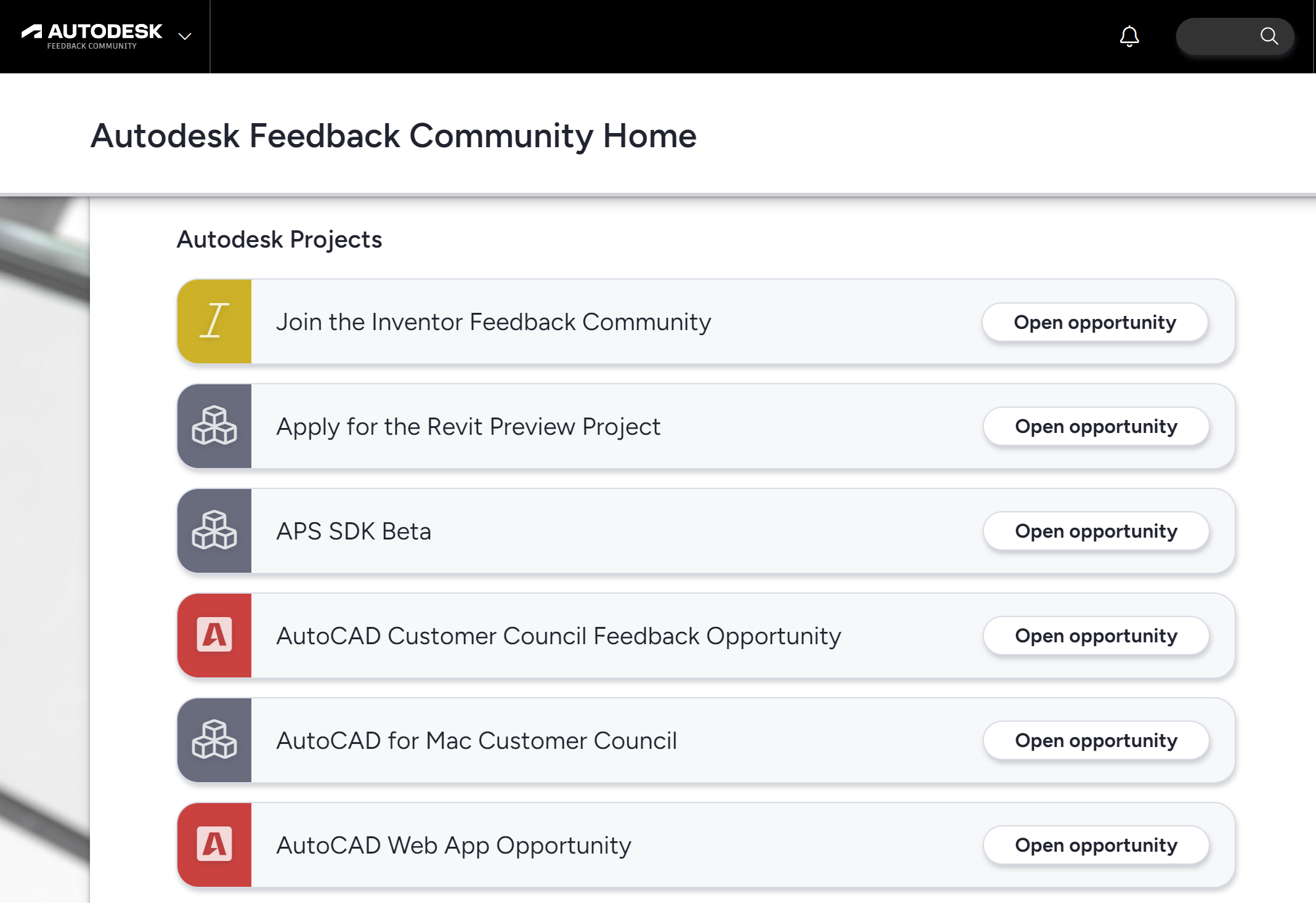
Task: Open opportunity for AutoCAD Customer Council Feedback
Action: click(x=1095, y=636)
